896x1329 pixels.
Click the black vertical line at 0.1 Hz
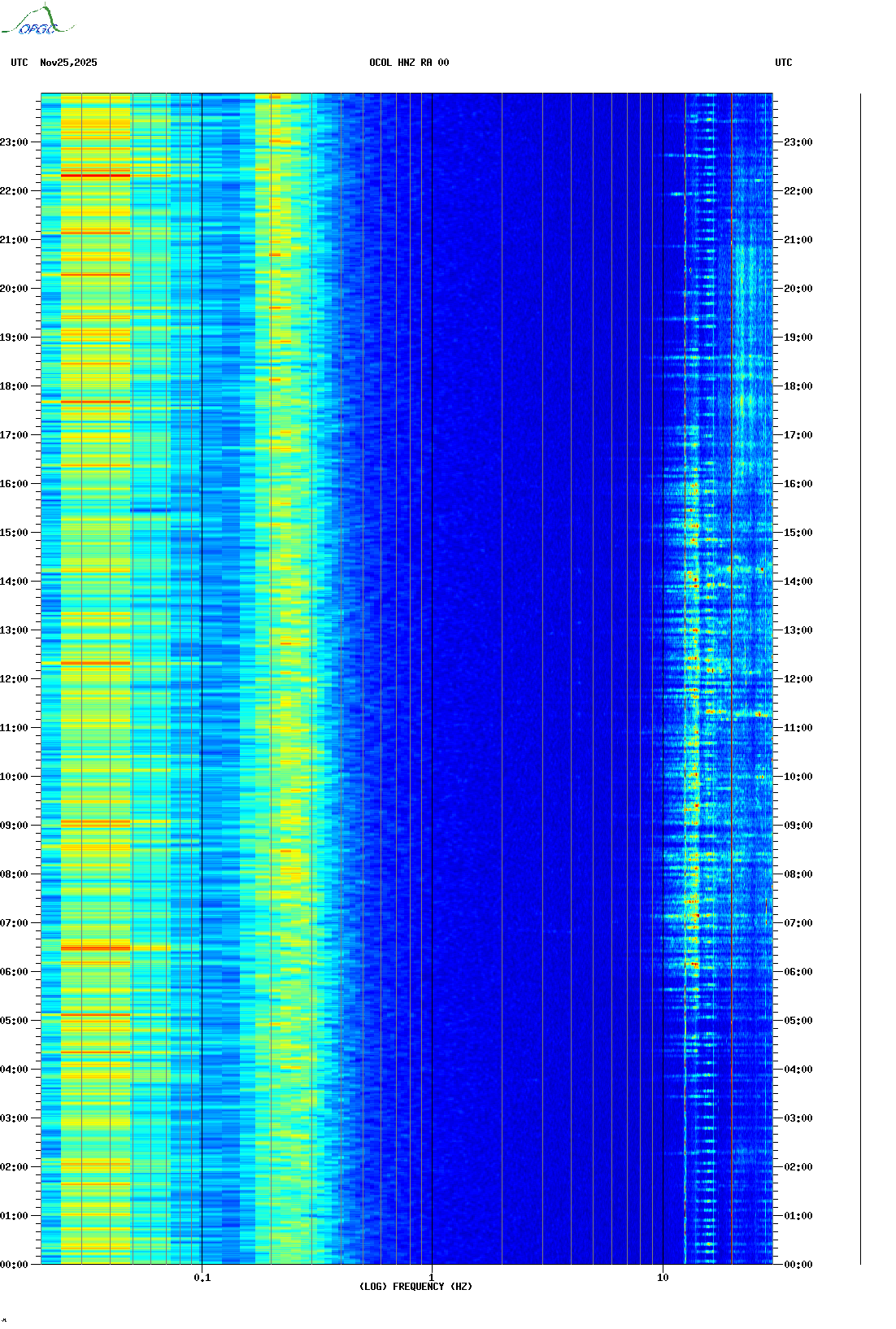pyautogui.click(x=202, y=651)
